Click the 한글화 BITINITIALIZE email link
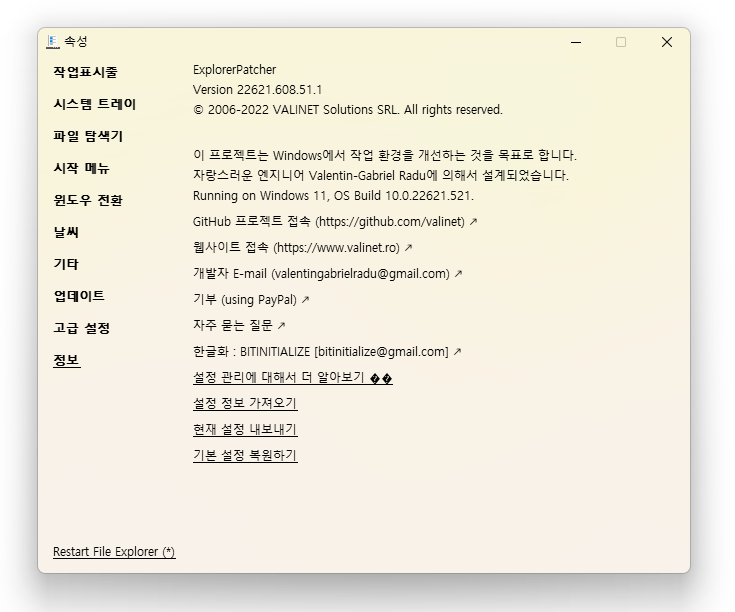Screen dimensions: 735x612 click(x=327, y=351)
